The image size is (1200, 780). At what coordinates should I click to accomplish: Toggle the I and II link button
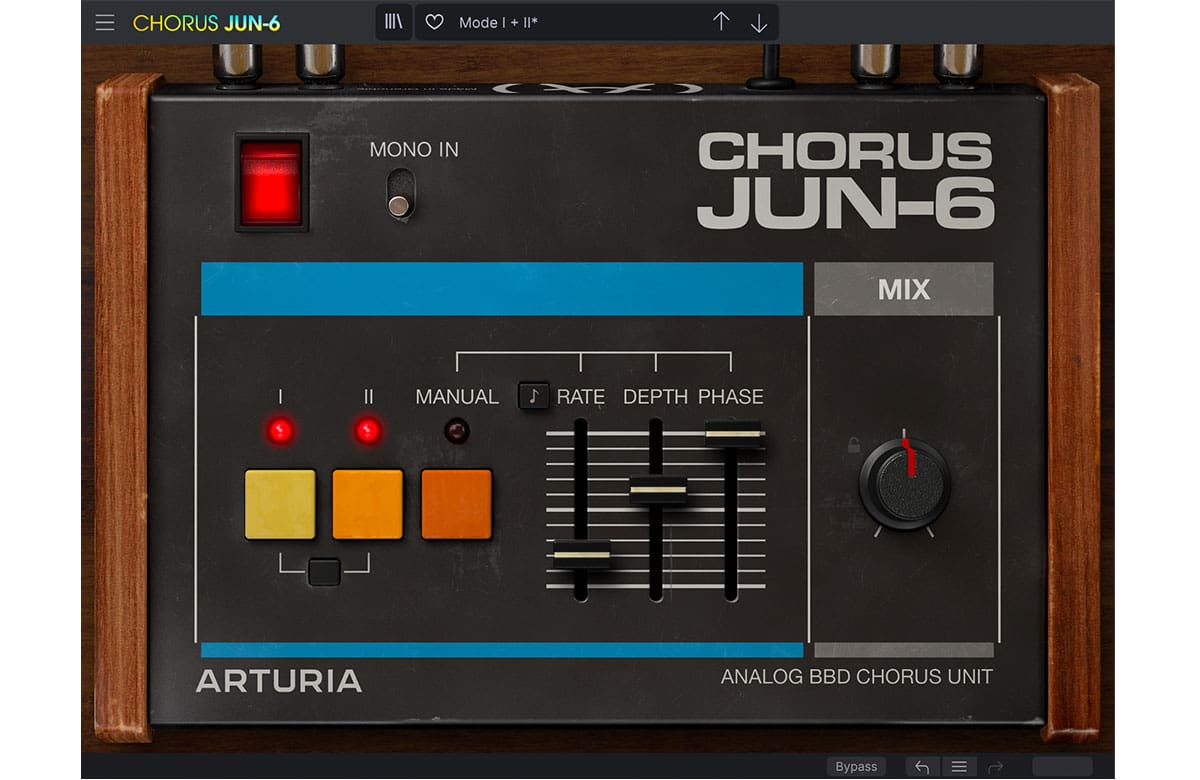[x=324, y=572]
